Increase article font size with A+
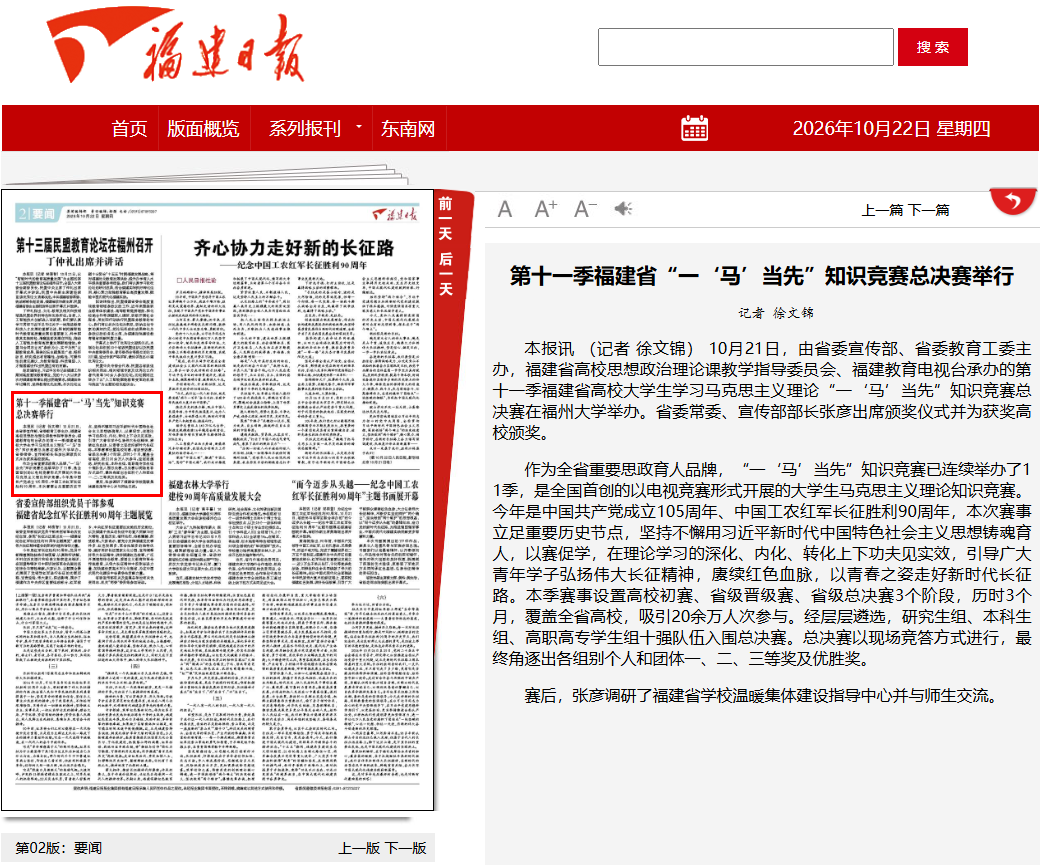This screenshot has height=865, width=1041. pyautogui.click(x=546, y=209)
